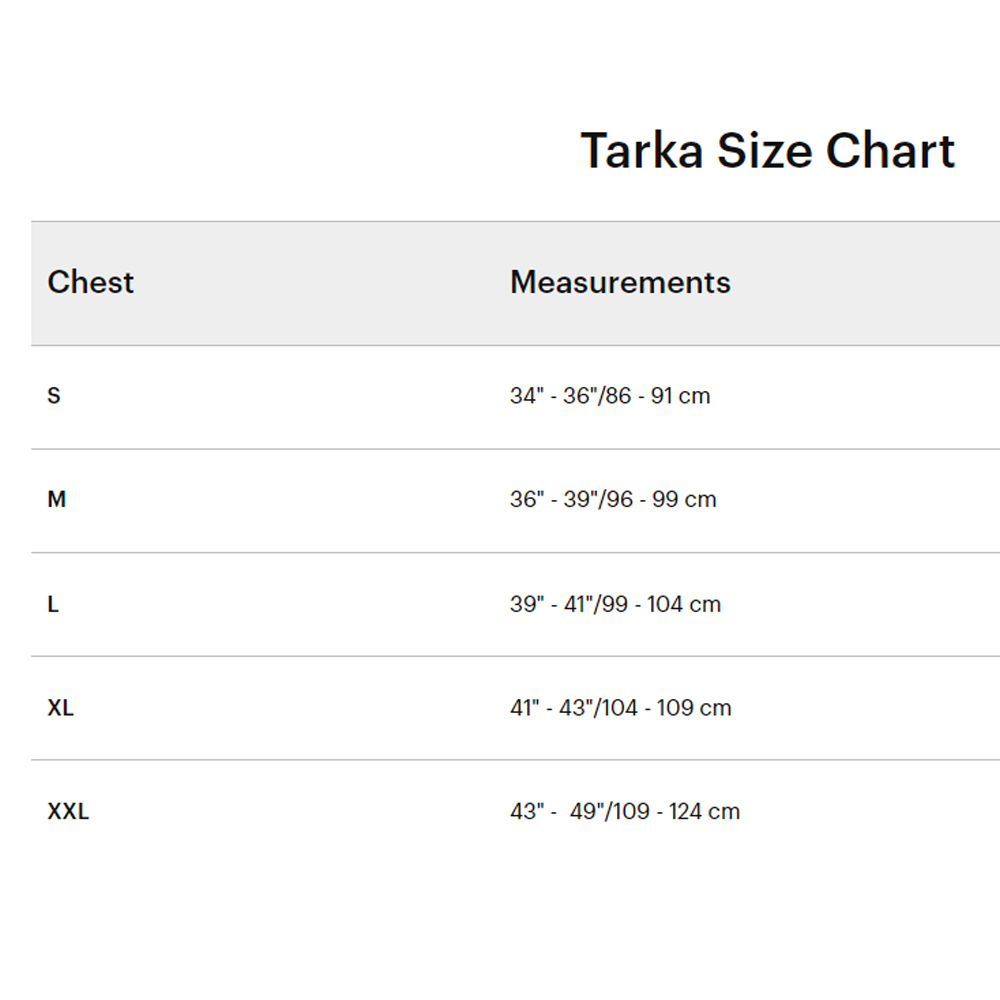Select the 34" - 36"/86 - 91 cm measurement
1000x1000 pixels.
[x=610, y=395]
